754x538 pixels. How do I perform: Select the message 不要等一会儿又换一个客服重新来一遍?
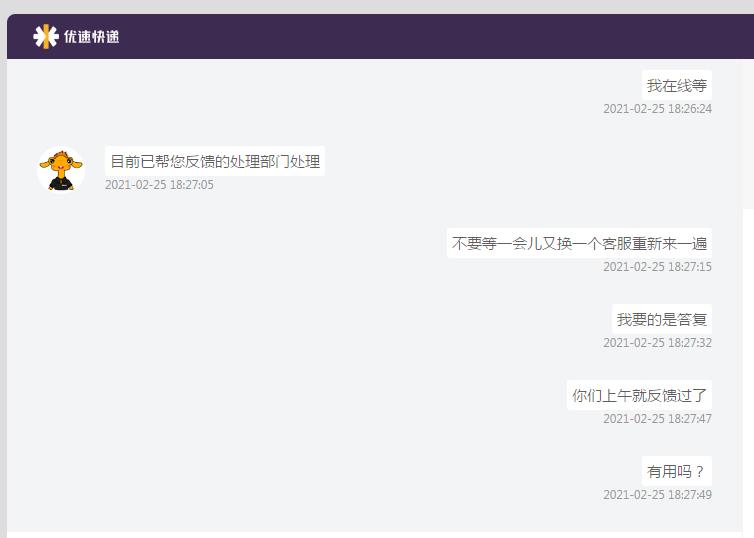tap(579, 243)
